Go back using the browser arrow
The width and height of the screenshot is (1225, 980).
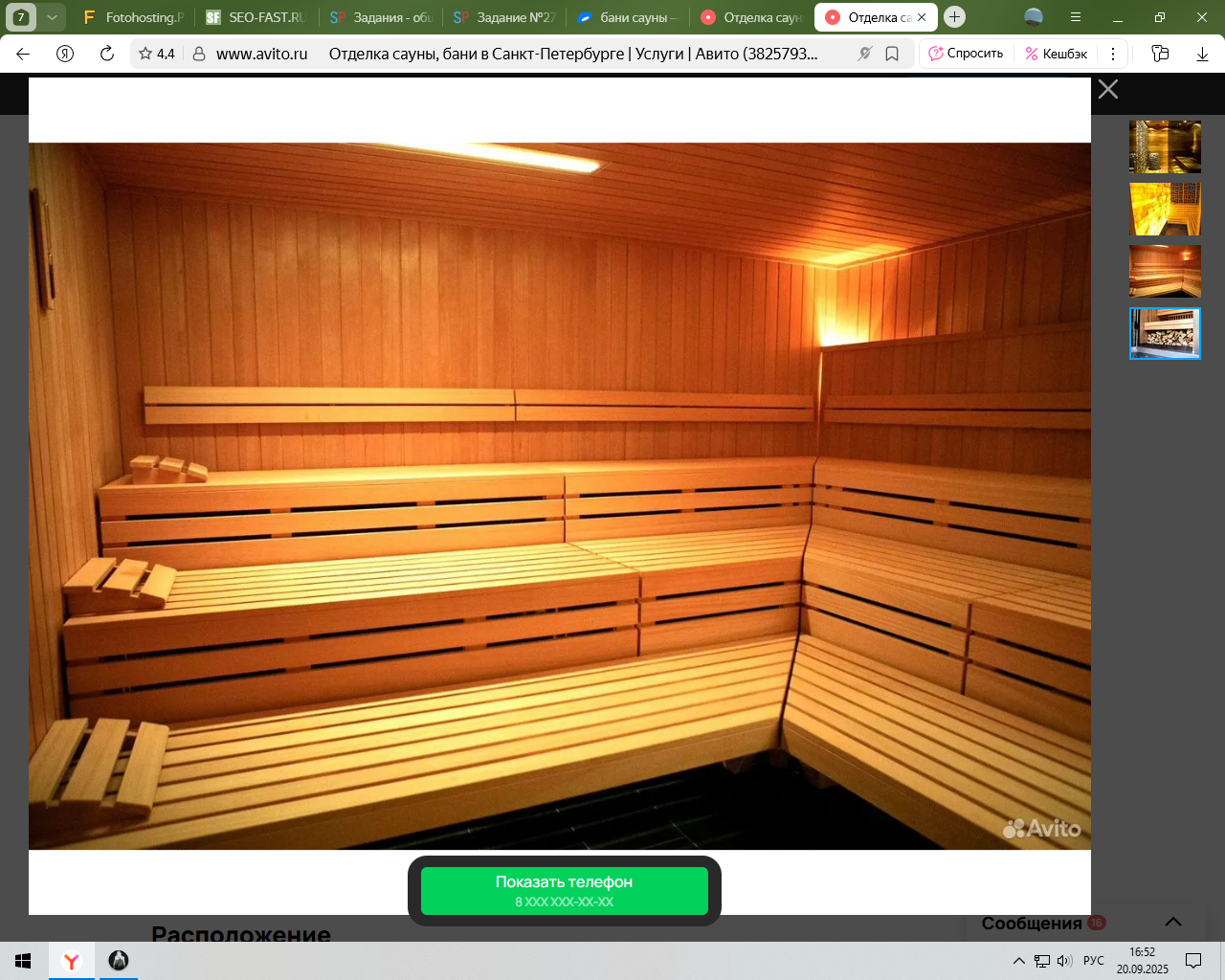click(23, 54)
